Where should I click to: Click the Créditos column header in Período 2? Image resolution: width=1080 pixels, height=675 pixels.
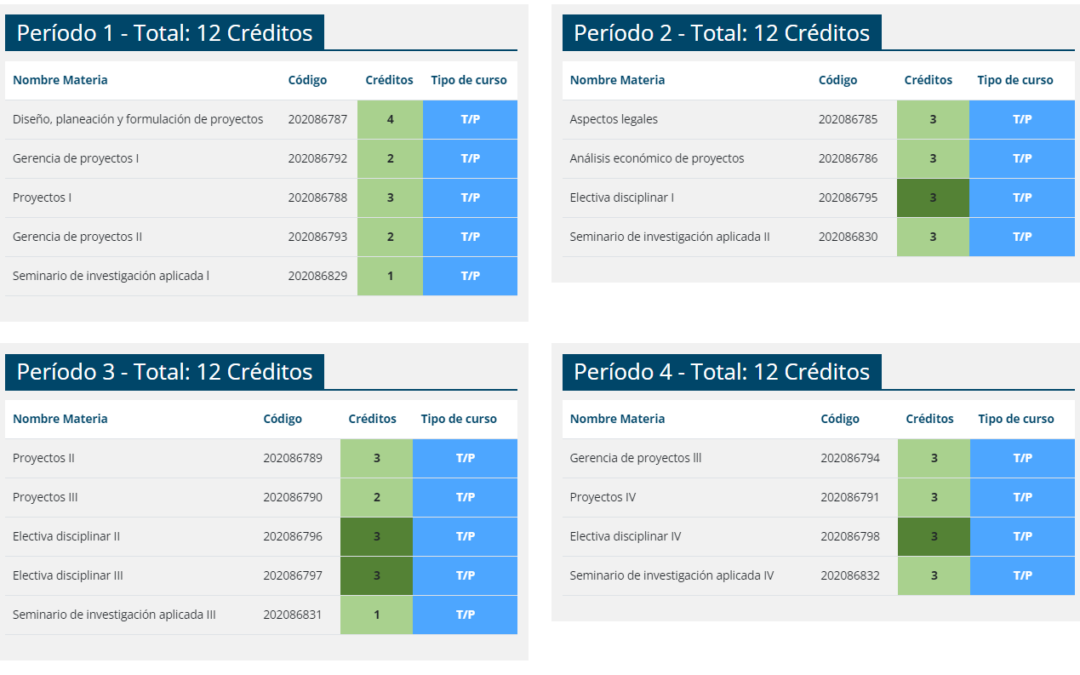coord(928,80)
